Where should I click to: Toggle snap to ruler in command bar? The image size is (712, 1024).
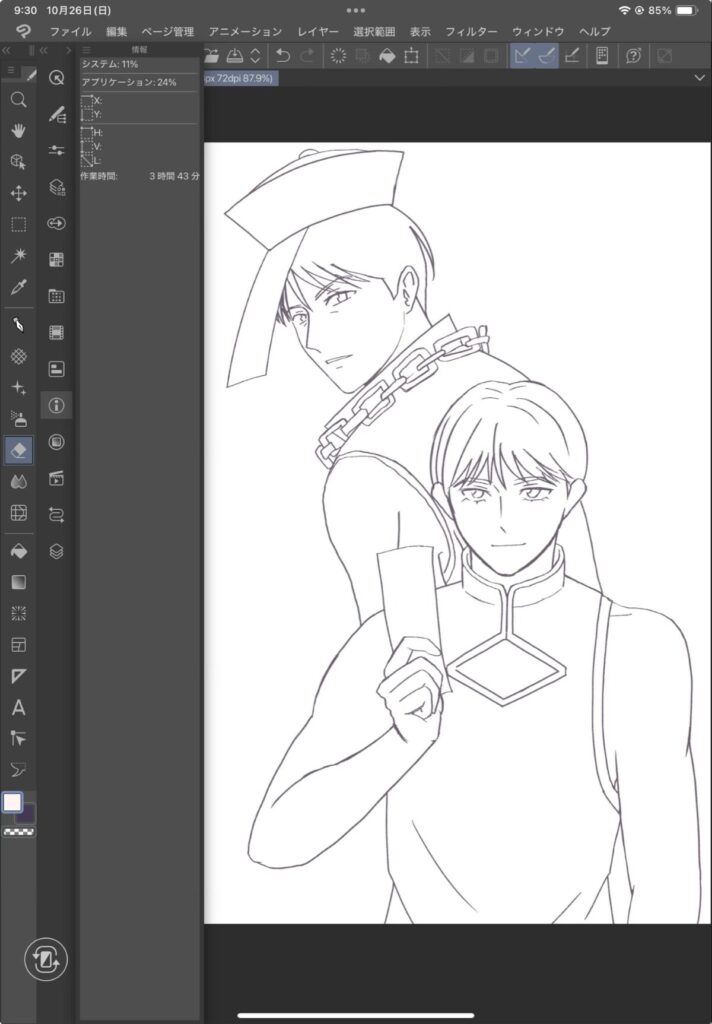tap(521, 56)
